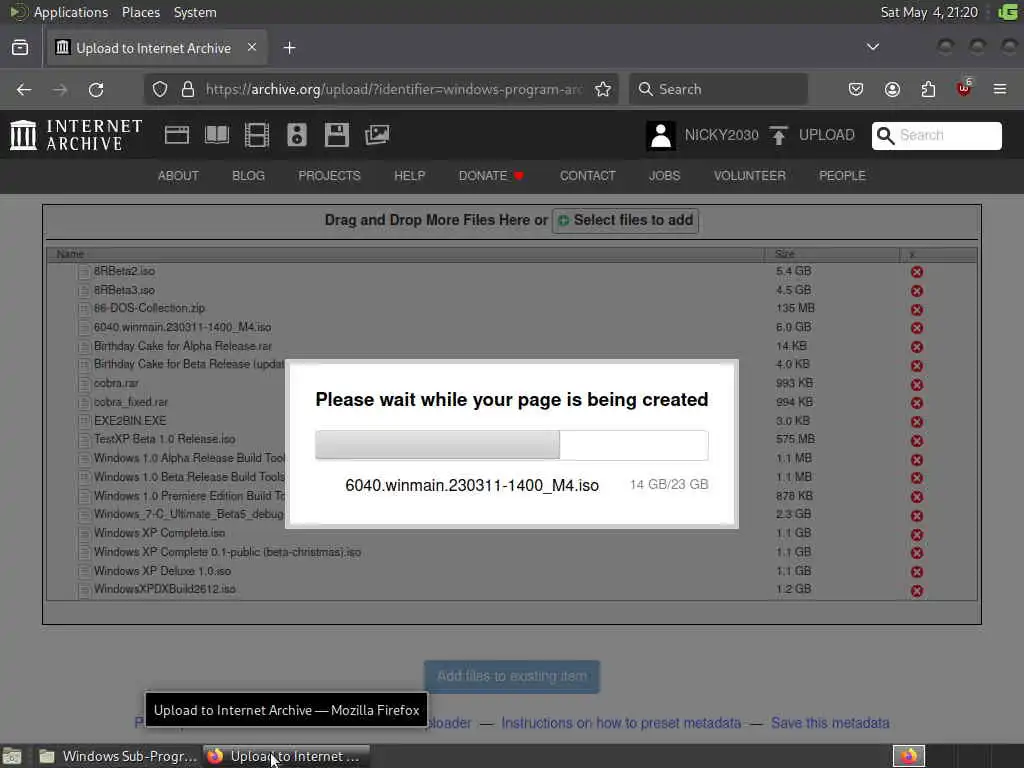Image resolution: width=1024 pixels, height=768 pixels.
Task: Open the Extensions puzzle icon
Action: pyautogui.click(x=928, y=89)
